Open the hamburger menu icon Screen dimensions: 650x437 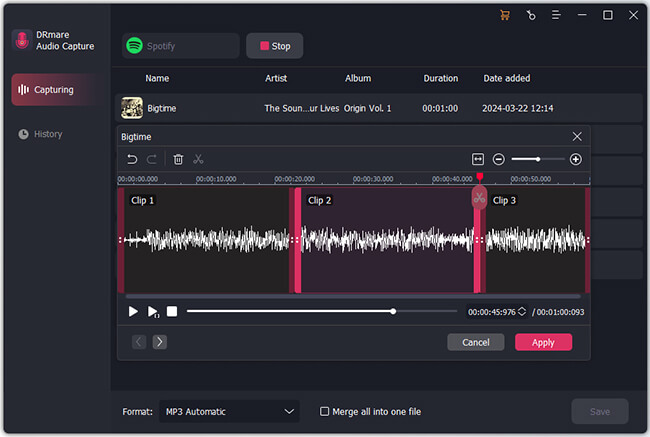pyautogui.click(x=556, y=15)
